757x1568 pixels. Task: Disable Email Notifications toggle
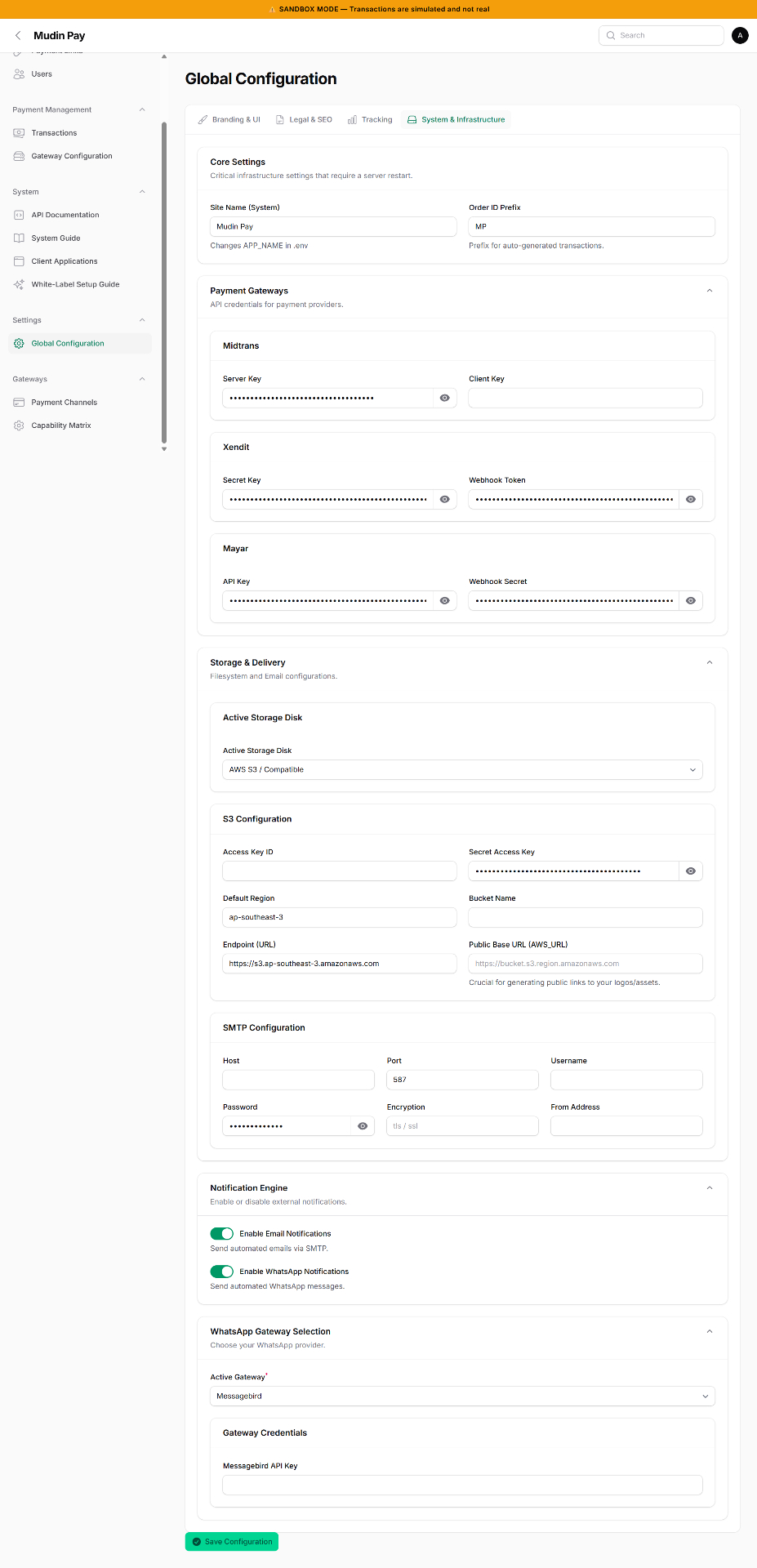pos(222,1234)
